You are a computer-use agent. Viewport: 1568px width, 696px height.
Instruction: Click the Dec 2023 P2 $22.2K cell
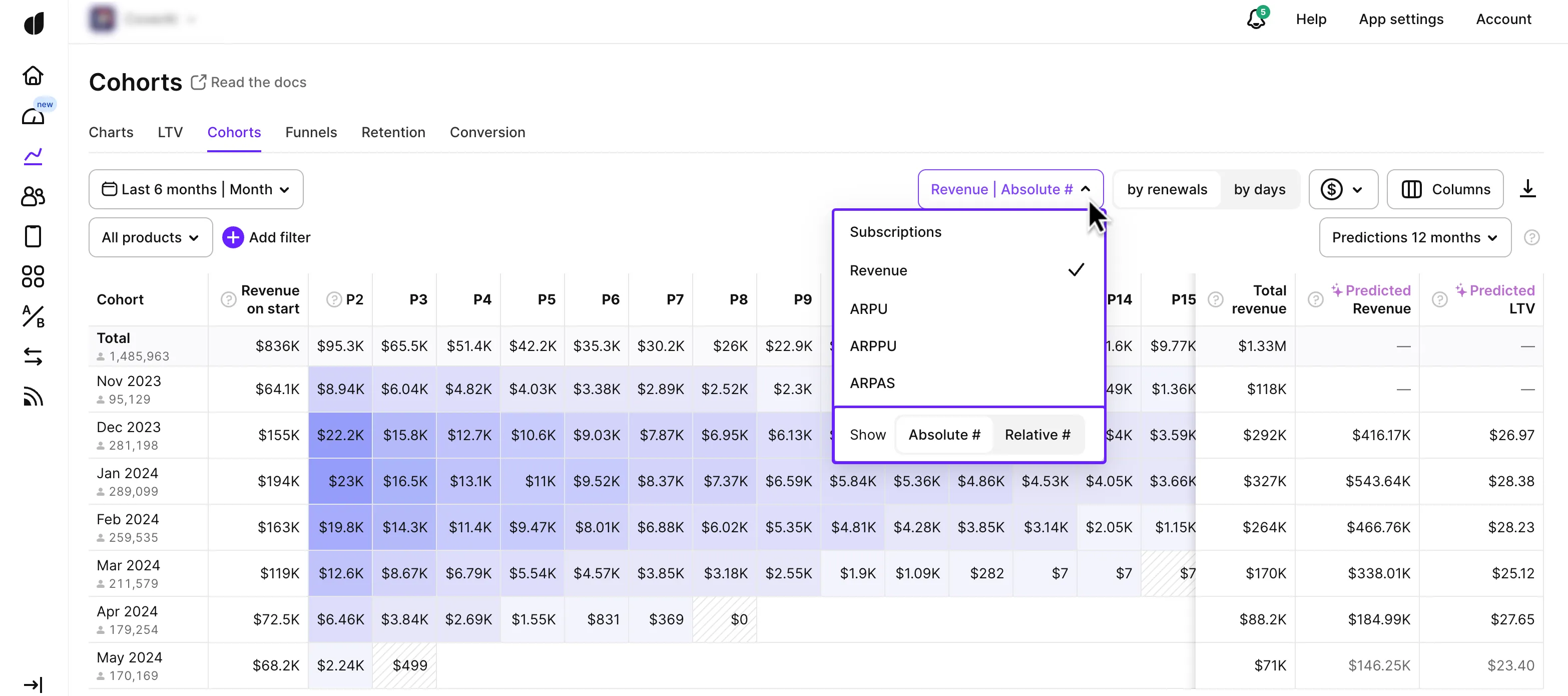click(x=340, y=436)
